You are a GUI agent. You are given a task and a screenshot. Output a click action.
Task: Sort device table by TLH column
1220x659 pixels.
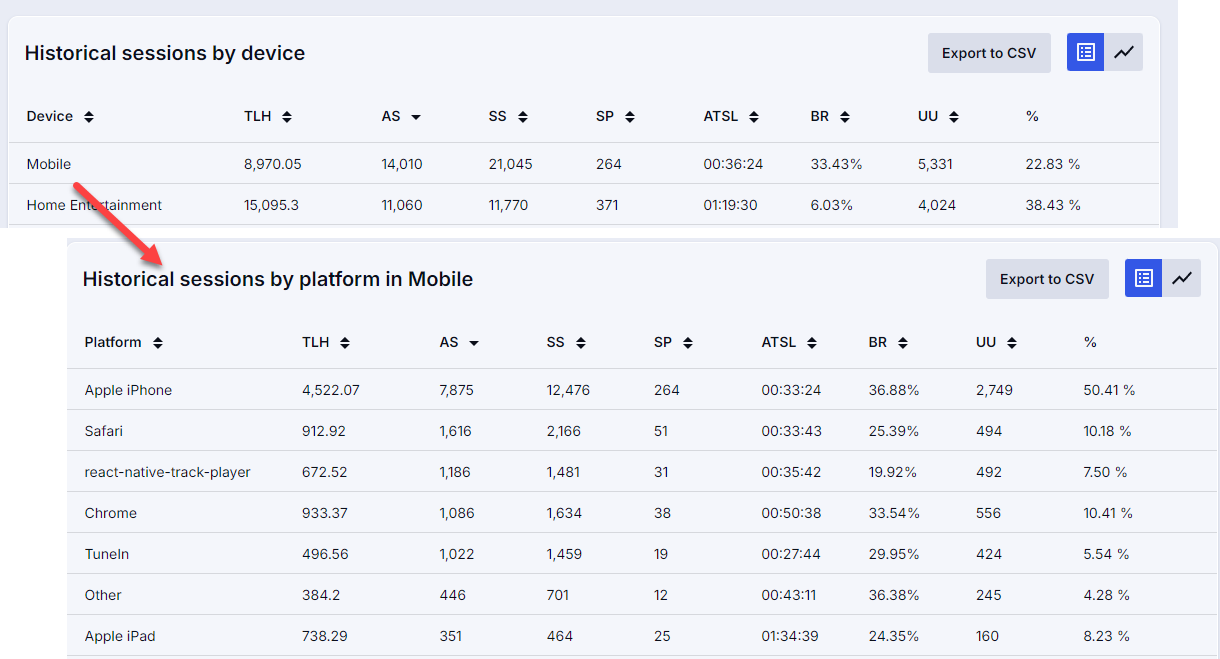[x=287, y=117]
